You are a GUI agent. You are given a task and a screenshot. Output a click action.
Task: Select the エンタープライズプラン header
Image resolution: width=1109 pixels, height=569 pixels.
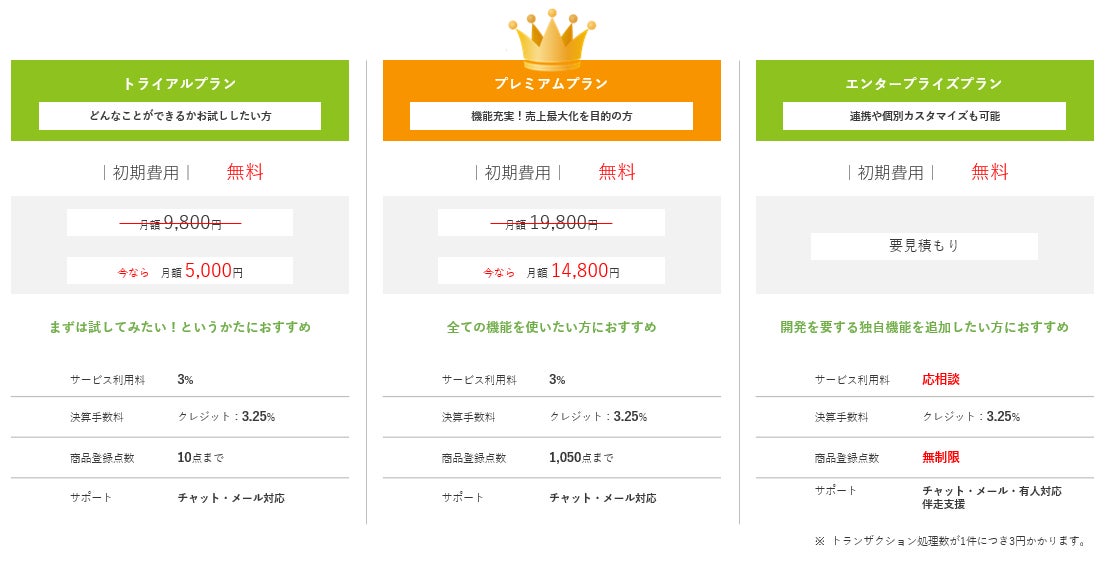click(923, 83)
